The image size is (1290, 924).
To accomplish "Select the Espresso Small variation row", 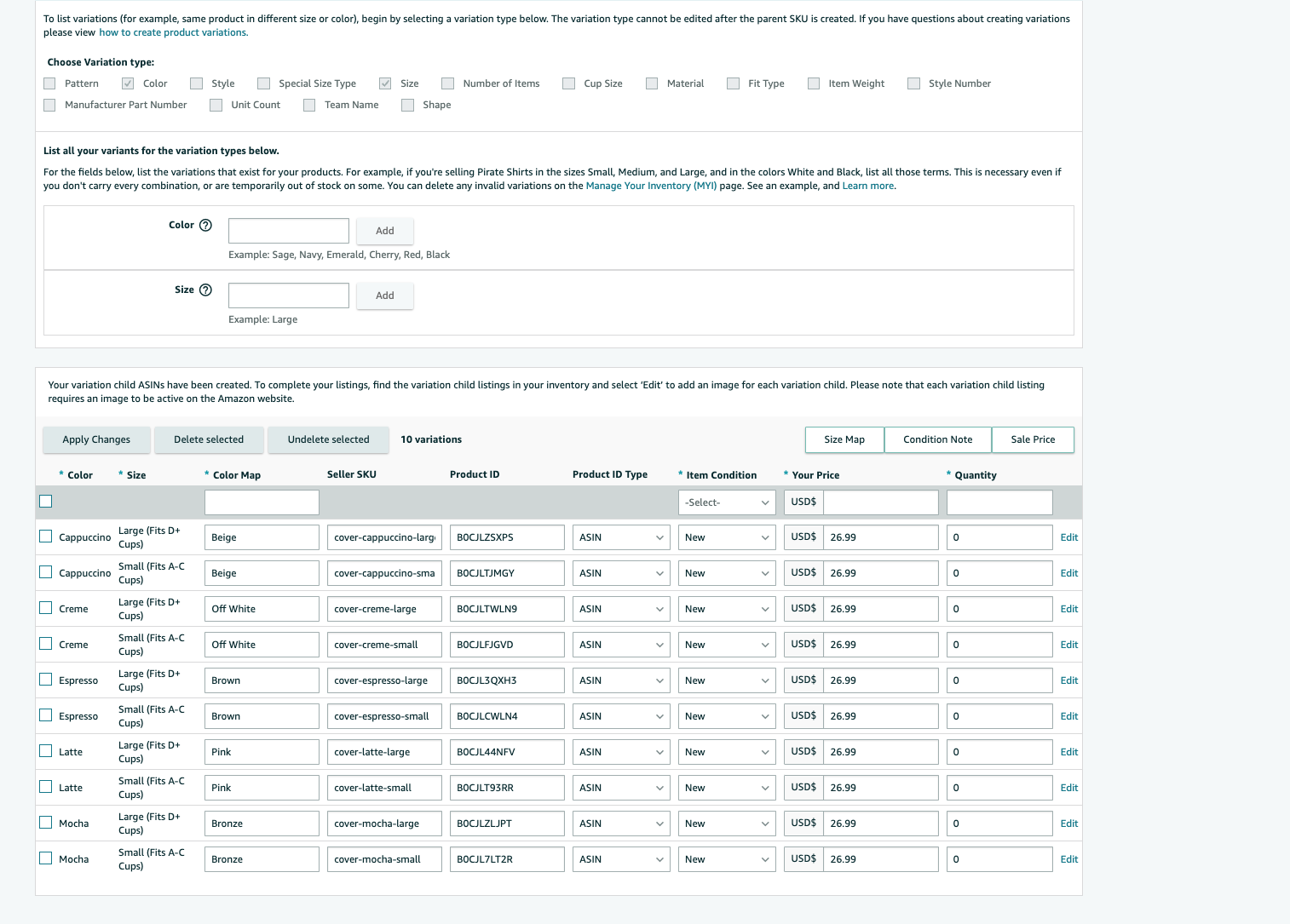I will pyautogui.click(x=46, y=715).
